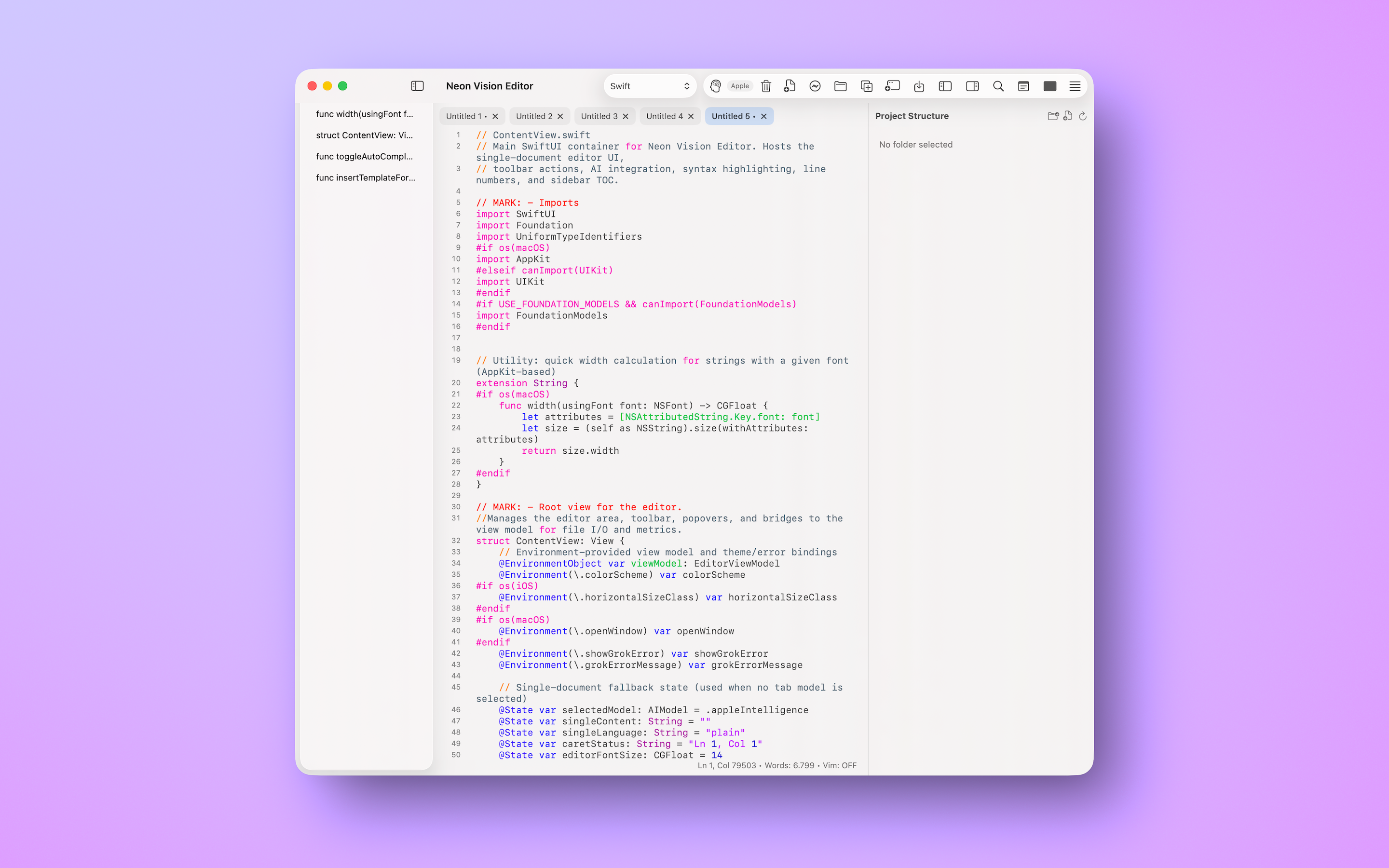Open the Apple AI model selector
The image size is (1389, 868).
[740, 85]
